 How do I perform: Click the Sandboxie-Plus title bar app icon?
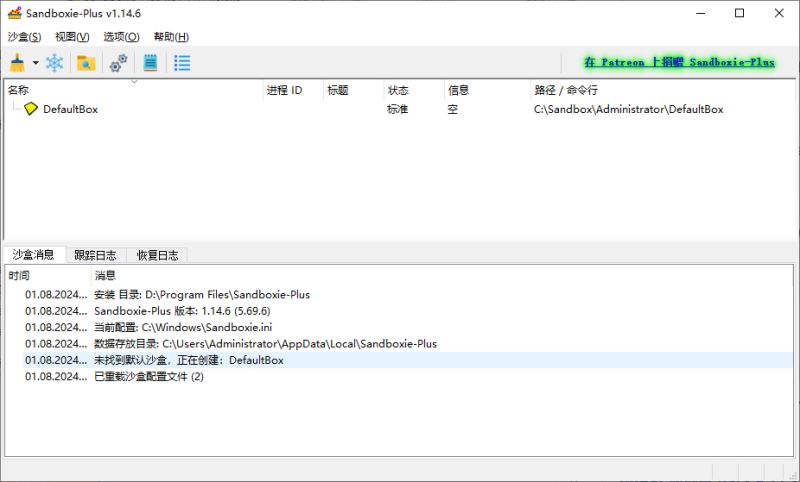point(15,13)
